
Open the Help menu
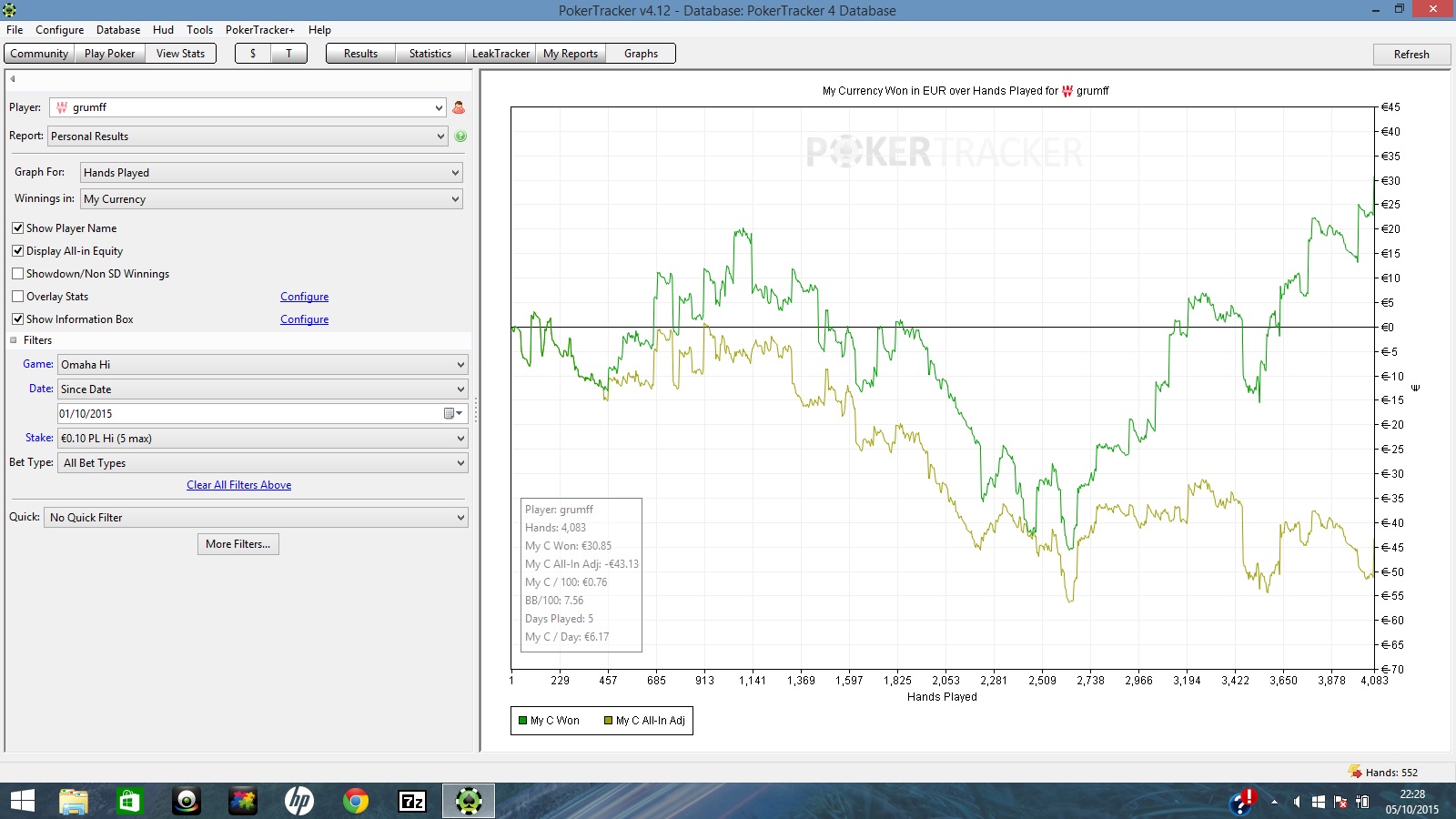tap(319, 30)
